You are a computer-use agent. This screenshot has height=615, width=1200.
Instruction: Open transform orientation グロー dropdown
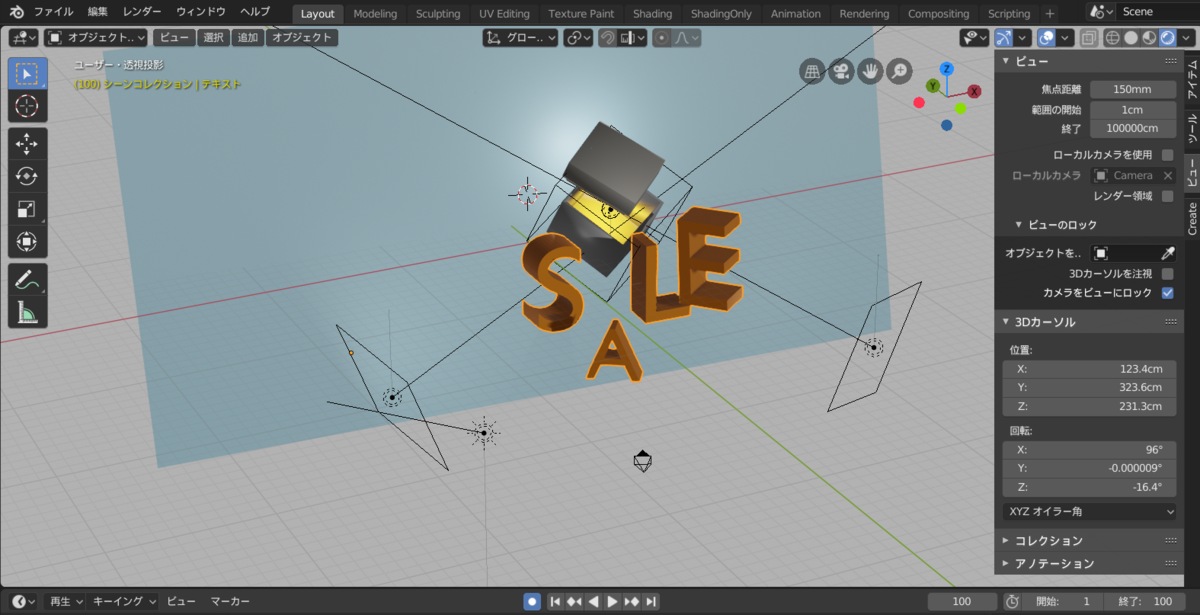point(520,38)
